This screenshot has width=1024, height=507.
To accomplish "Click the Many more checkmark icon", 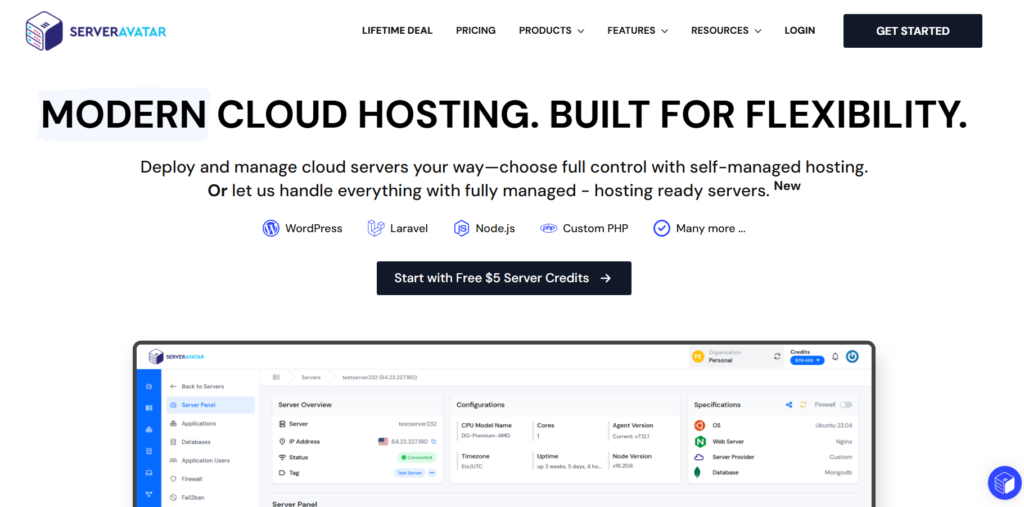I will 662,228.
